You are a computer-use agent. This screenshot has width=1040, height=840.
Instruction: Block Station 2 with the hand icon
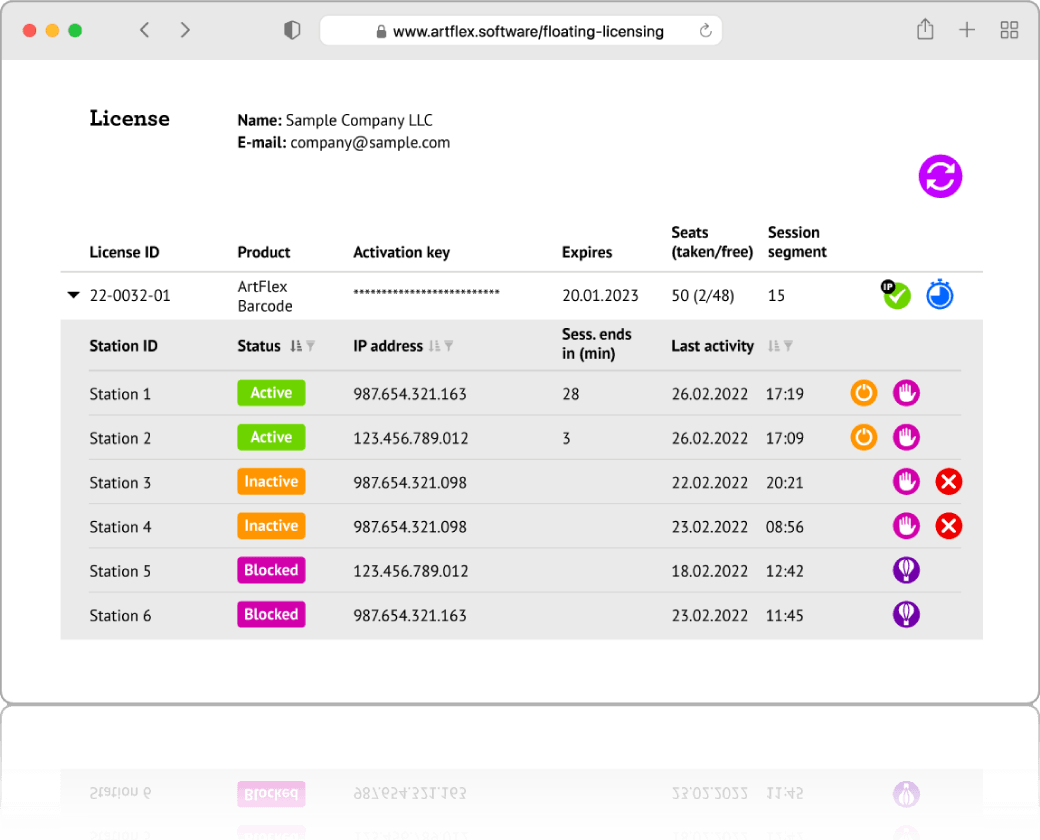[906, 437]
